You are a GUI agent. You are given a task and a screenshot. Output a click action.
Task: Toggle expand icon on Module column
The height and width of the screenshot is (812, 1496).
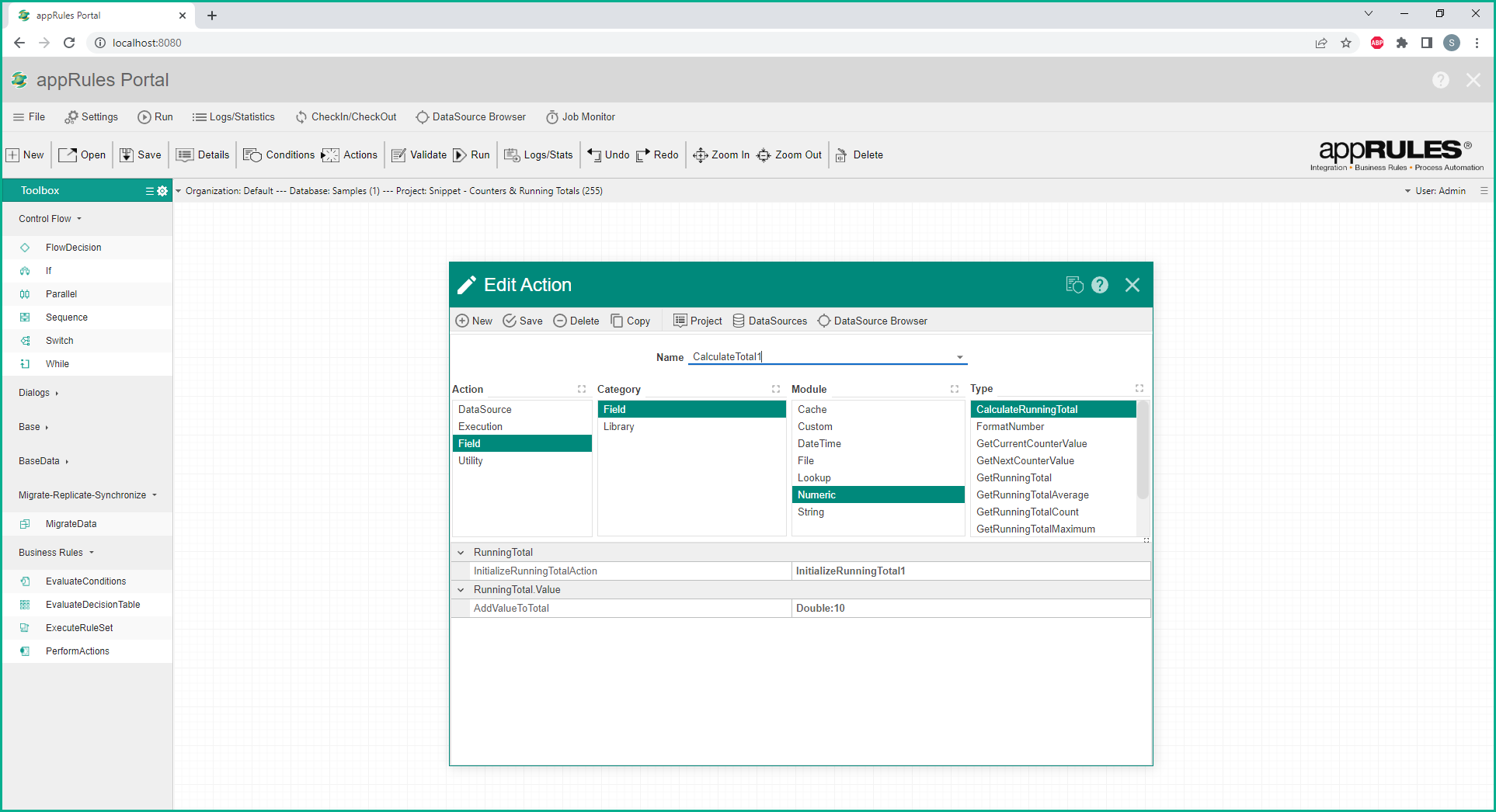click(x=954, y=389)
